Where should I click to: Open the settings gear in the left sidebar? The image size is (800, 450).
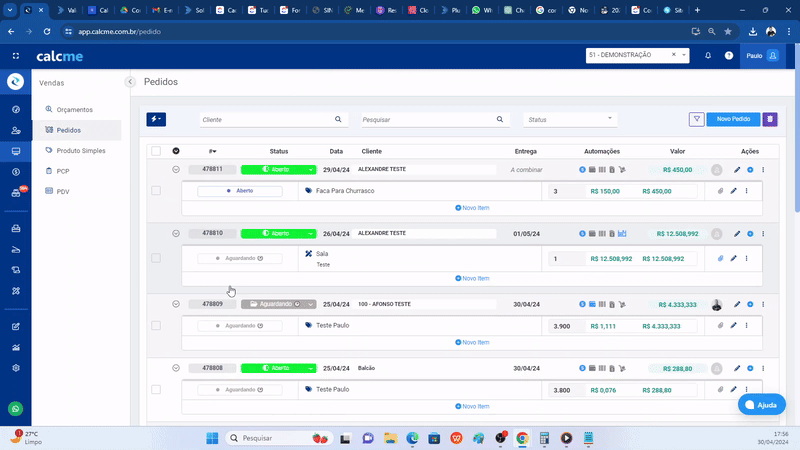coord(15,367)
